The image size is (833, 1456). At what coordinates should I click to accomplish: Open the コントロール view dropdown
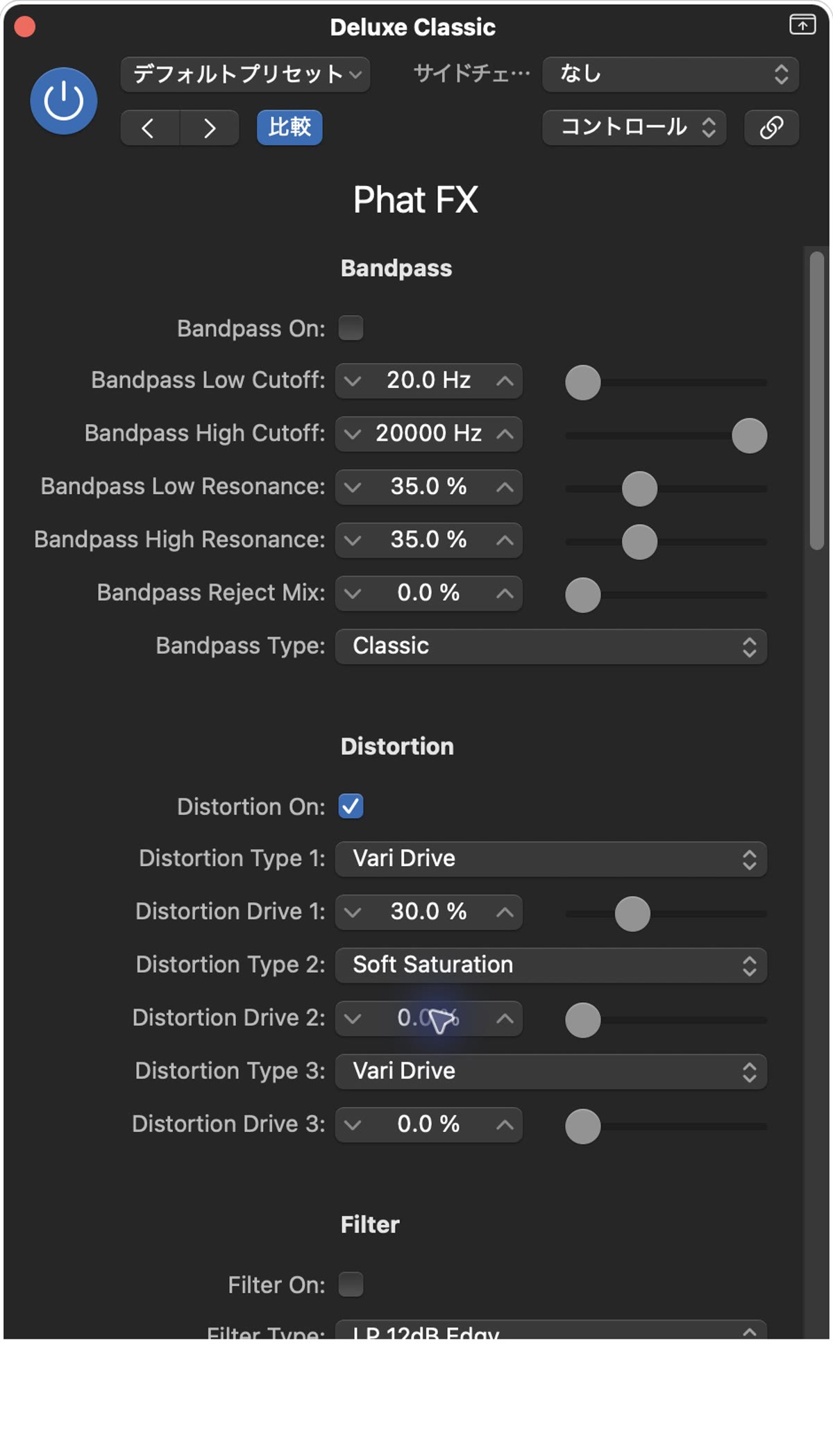pyautogui.click(x=634, y=128)
